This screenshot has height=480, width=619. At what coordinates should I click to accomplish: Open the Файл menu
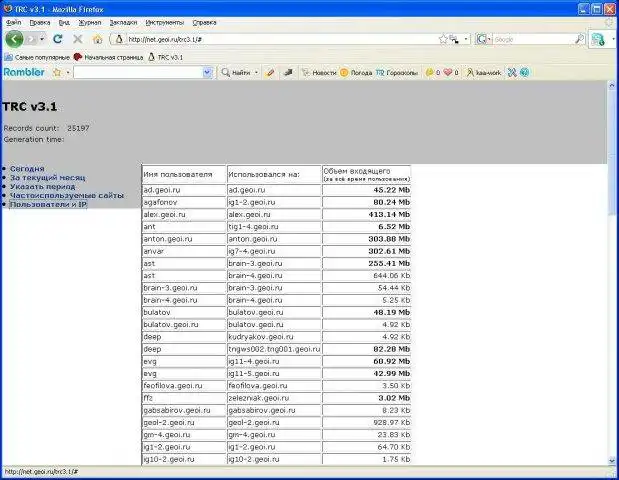(x=13, y=22)
